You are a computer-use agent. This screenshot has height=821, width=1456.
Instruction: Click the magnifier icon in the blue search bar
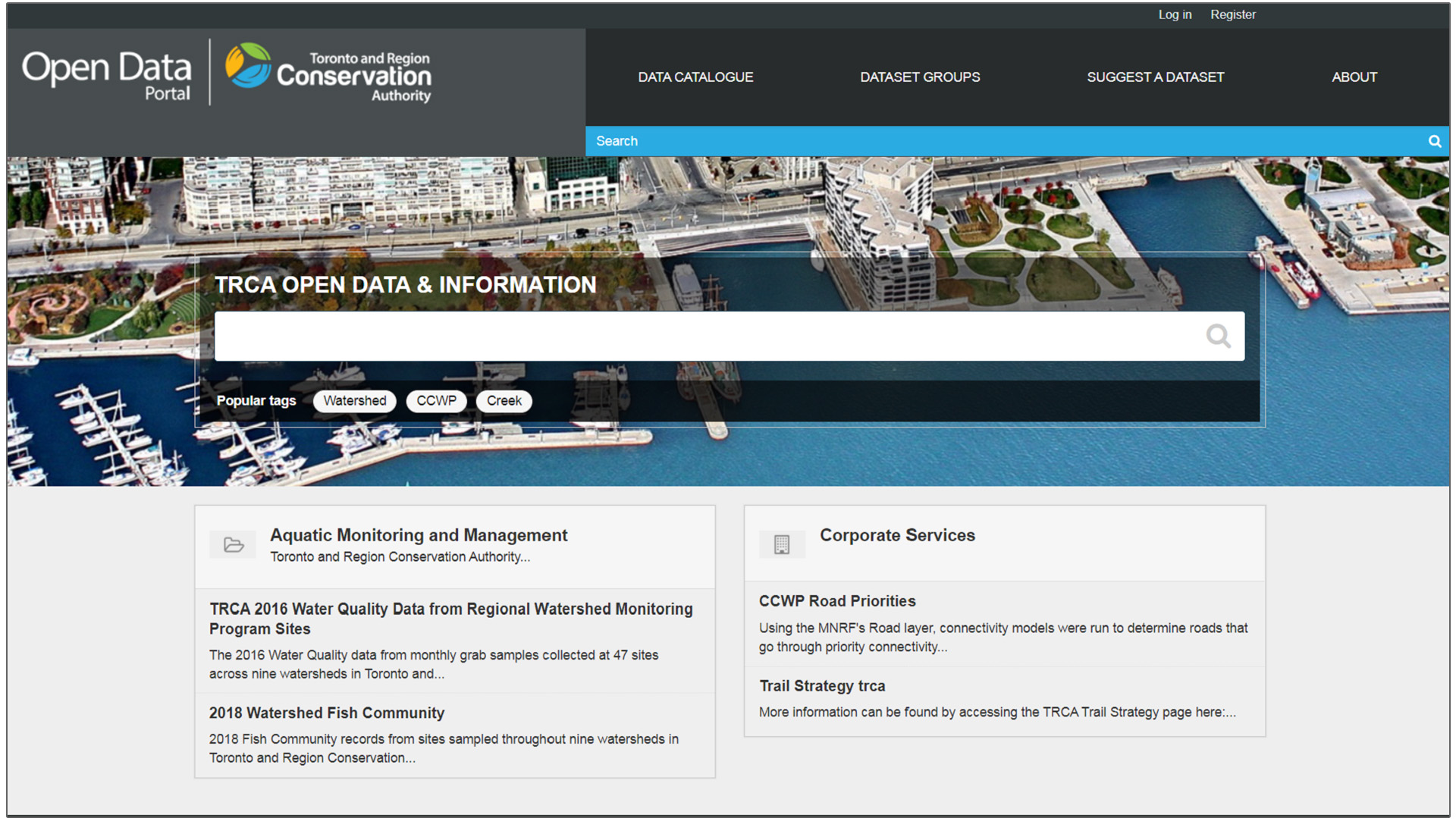click(x=1435, y=141)
